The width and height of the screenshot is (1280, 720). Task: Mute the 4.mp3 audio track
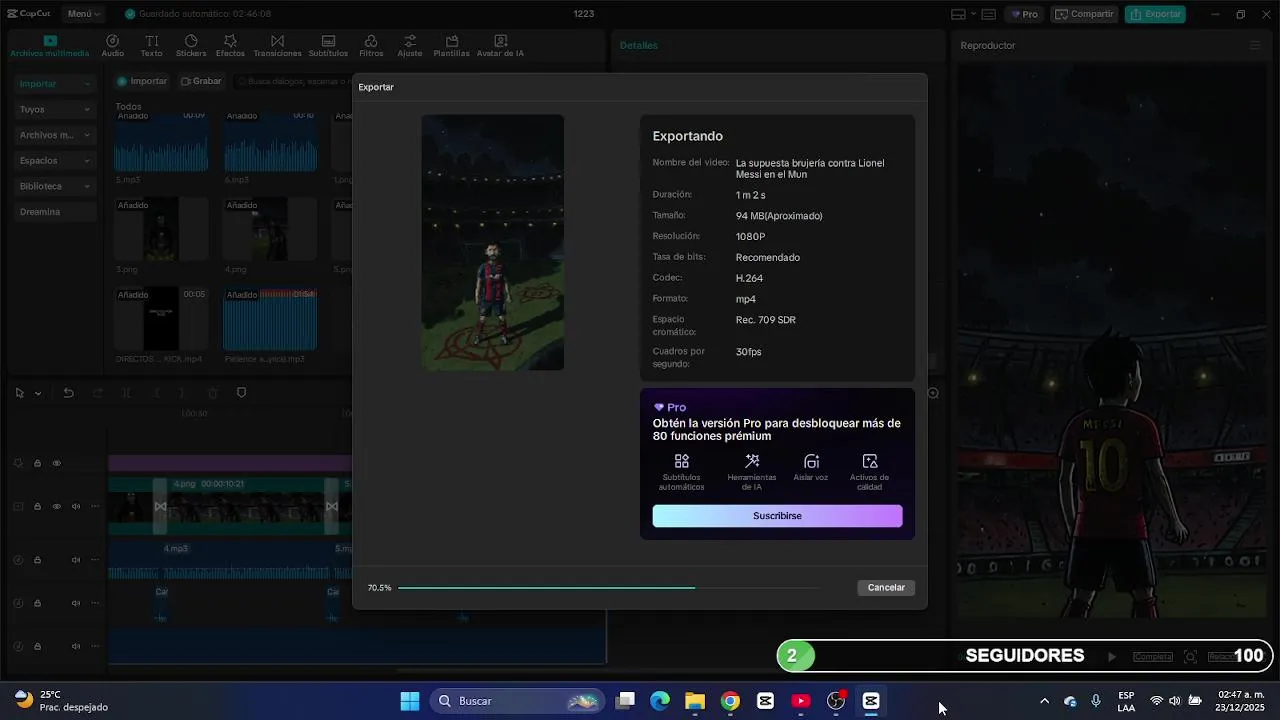[x=75, y=560]
